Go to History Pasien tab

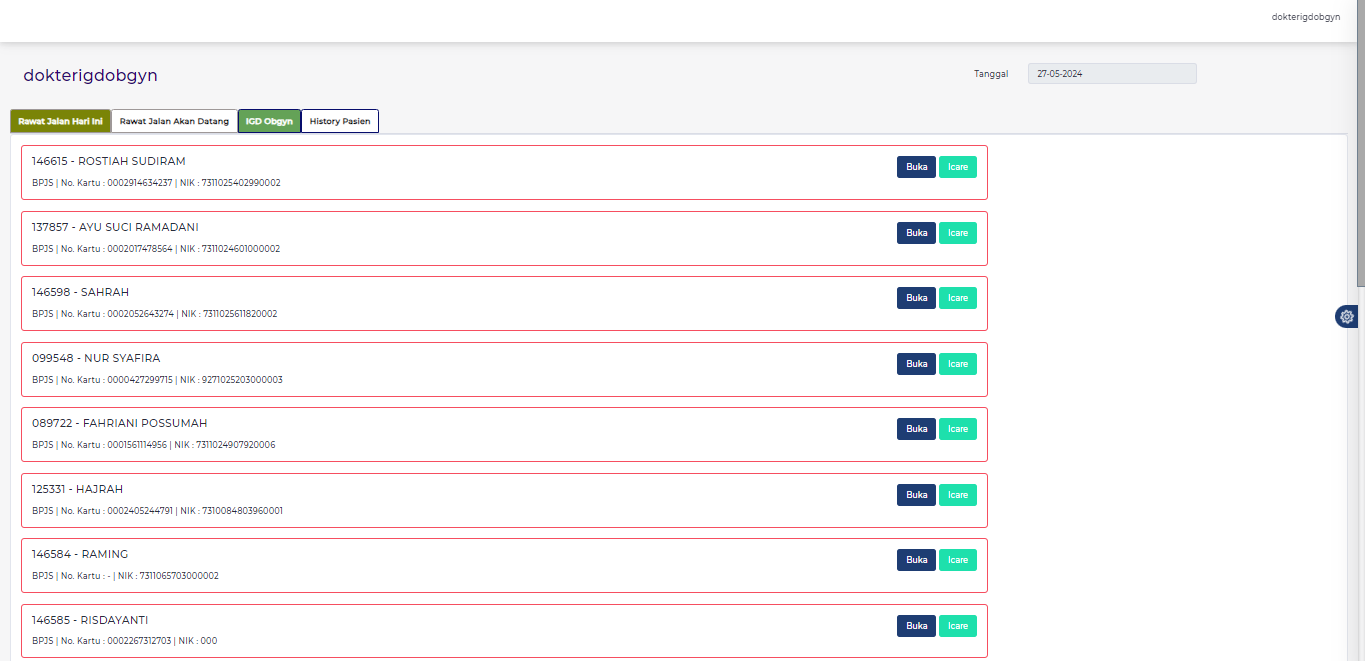click(x=339, y=121)
